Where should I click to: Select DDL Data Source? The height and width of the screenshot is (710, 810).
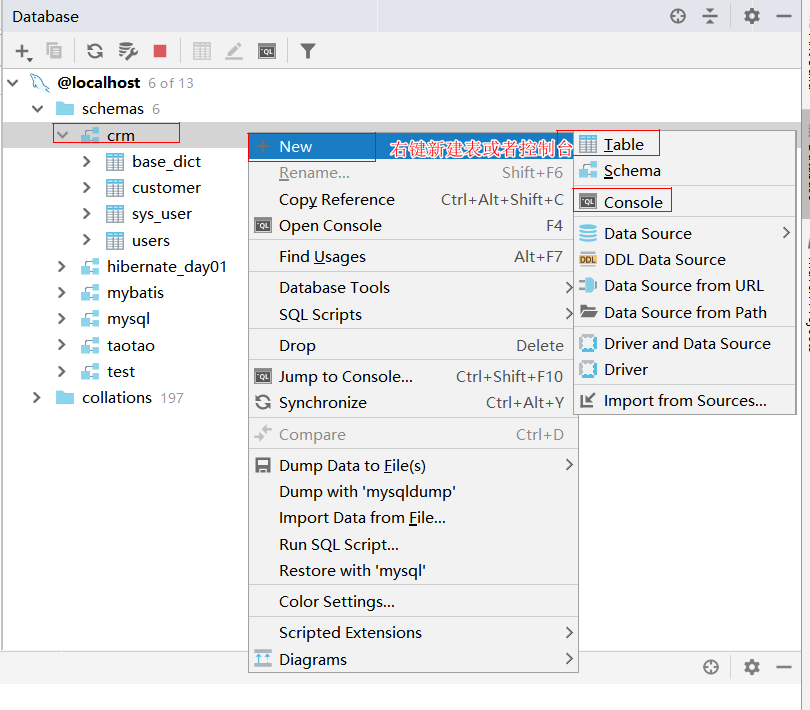(x=684, y=259)
